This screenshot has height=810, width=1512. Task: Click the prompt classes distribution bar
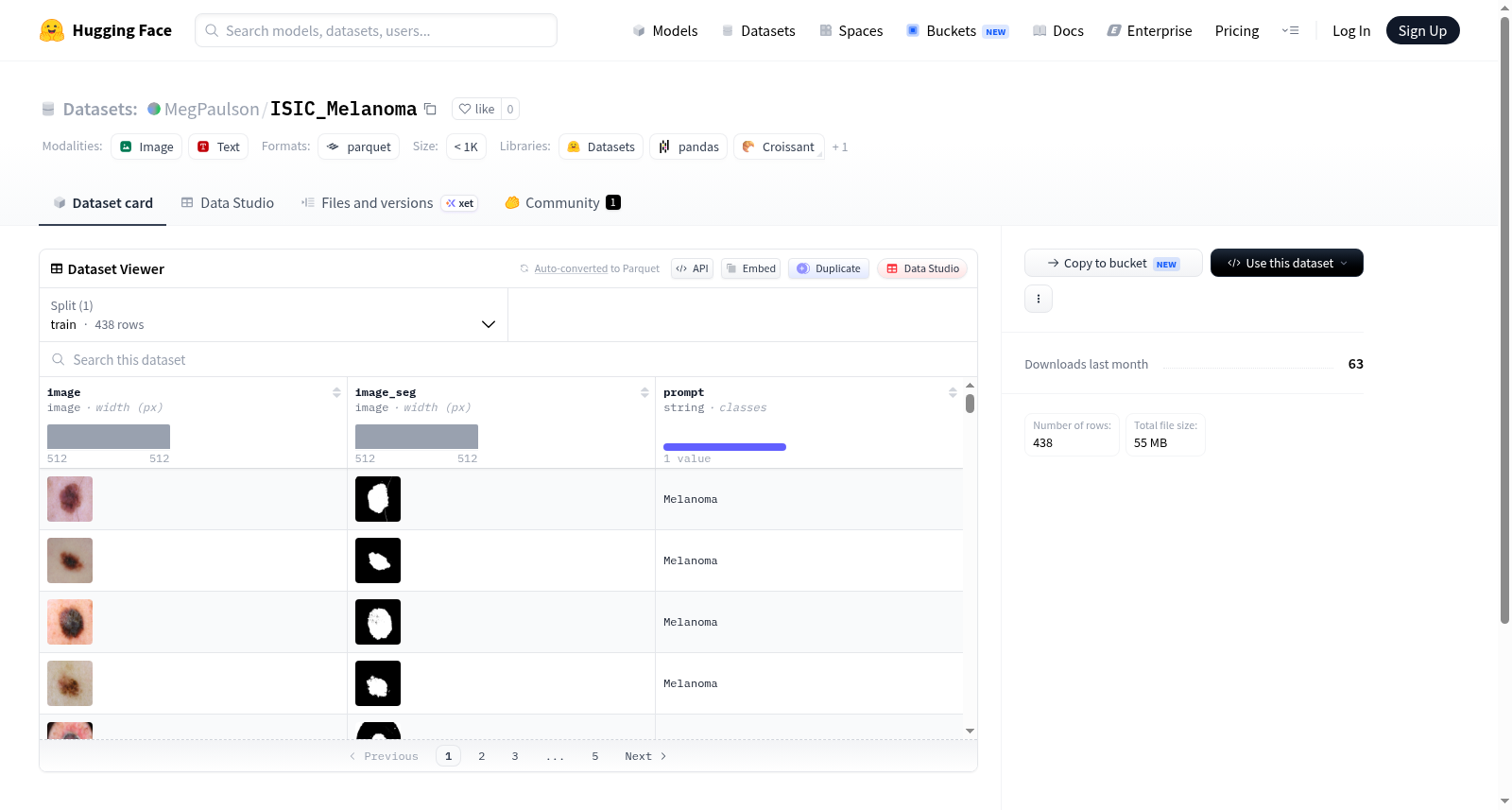[725, 447]
